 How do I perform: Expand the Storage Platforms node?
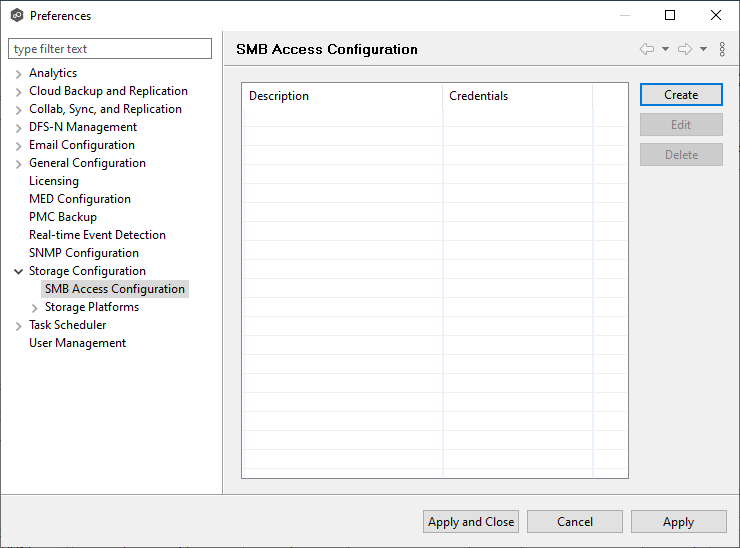coord(35,307)
